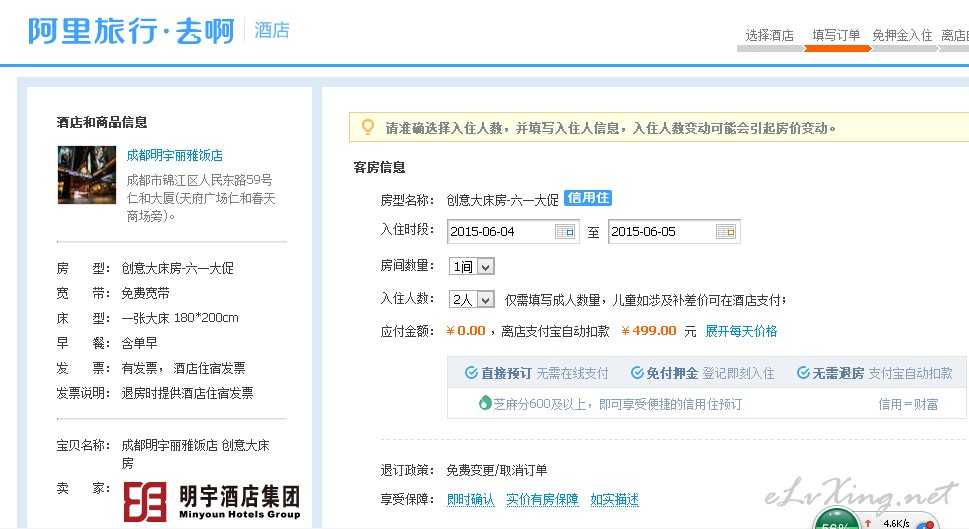Click the 酒店和商品信息 panel heading
Viewport: 969px width, 529px height.
[102, 122]
